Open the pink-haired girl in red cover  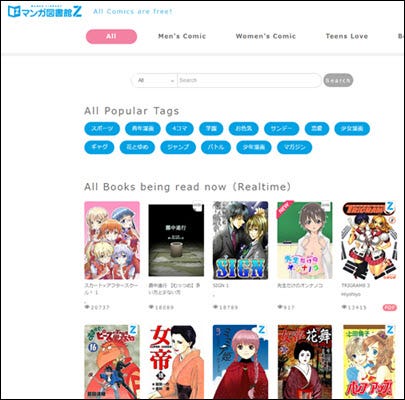click(x=240, y=362)
